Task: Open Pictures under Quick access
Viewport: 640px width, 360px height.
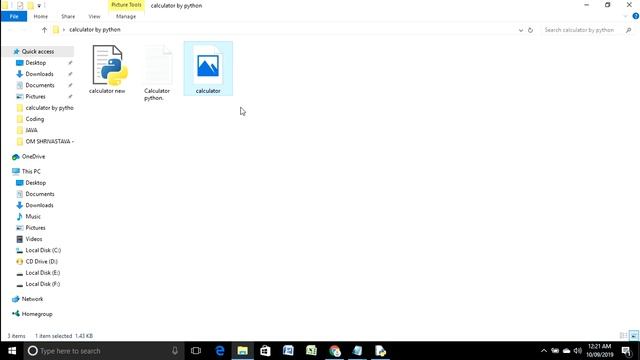Action: pos(36,96)
